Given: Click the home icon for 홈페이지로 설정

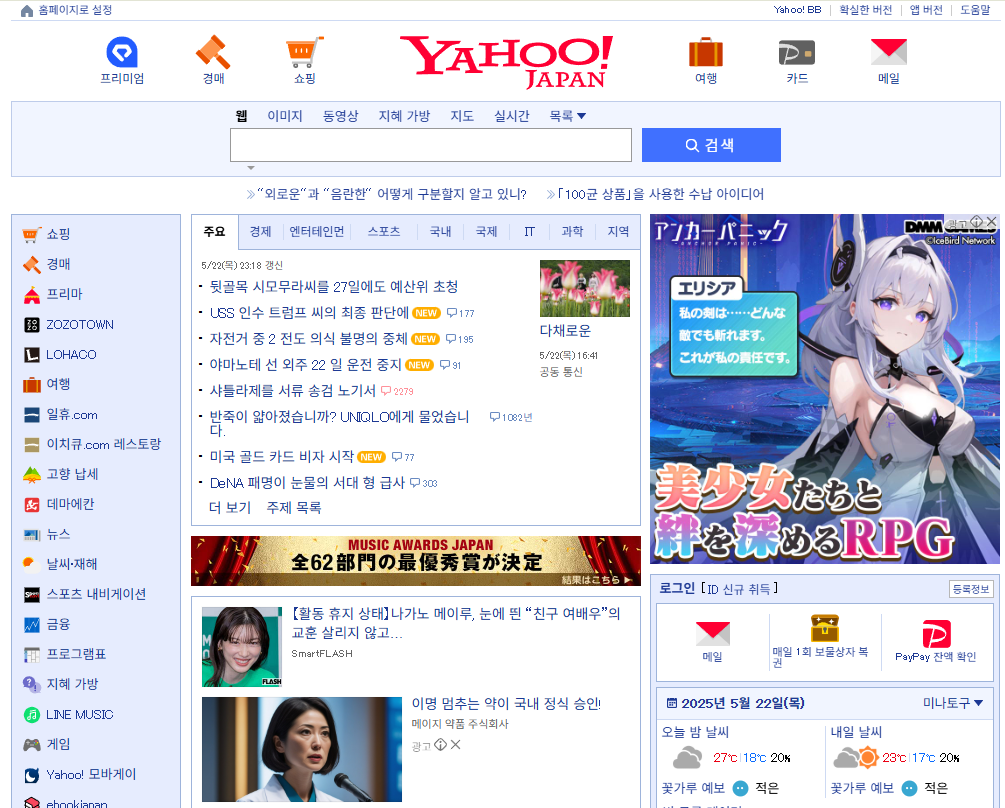Looking at the screenshot, I should click(27, 11).
